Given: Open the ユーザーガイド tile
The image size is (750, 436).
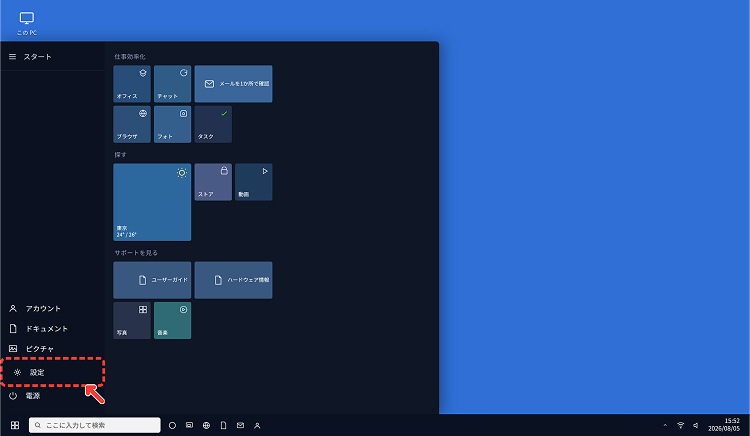Looking at the screenshot, I should (x=152, y=280).
